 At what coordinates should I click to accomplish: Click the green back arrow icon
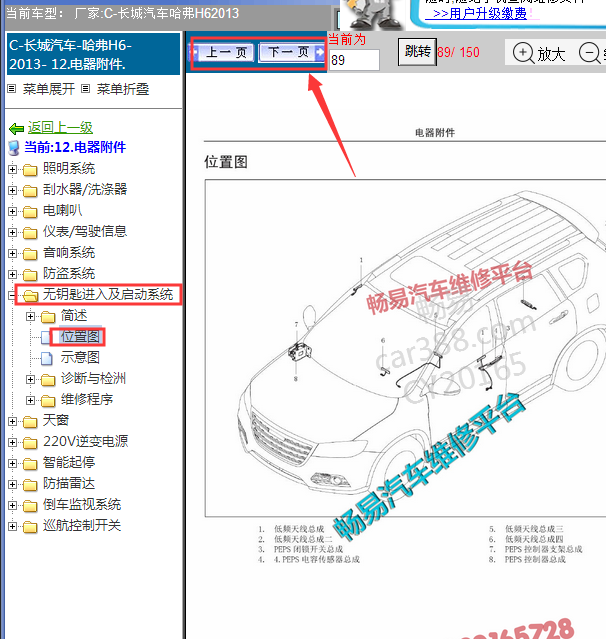pos(17,129)
